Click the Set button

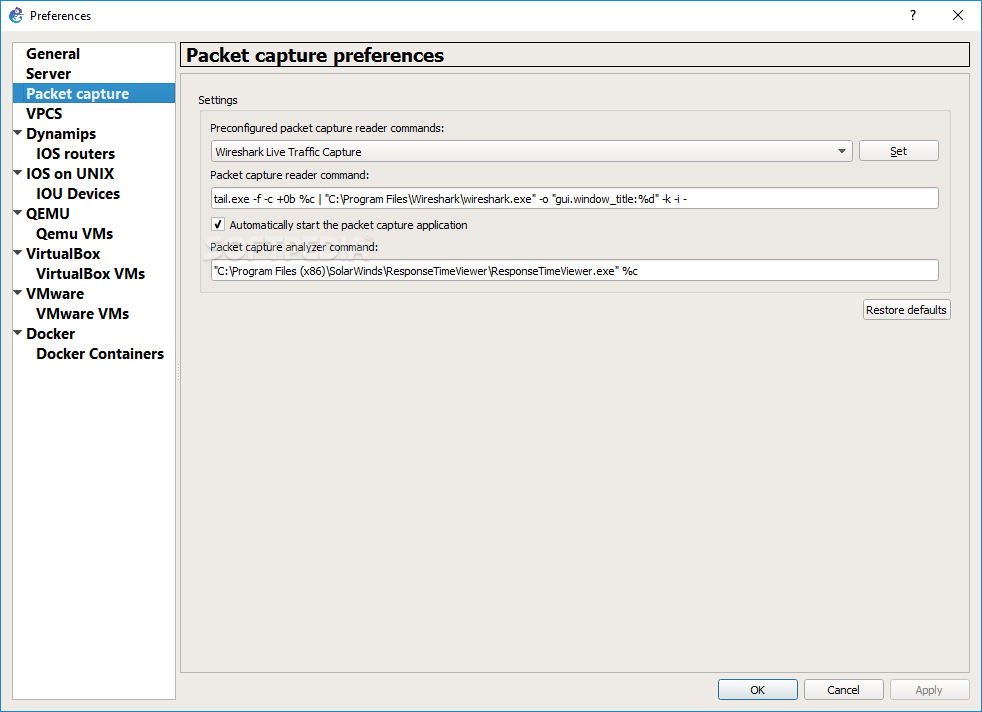coord(898,151)
